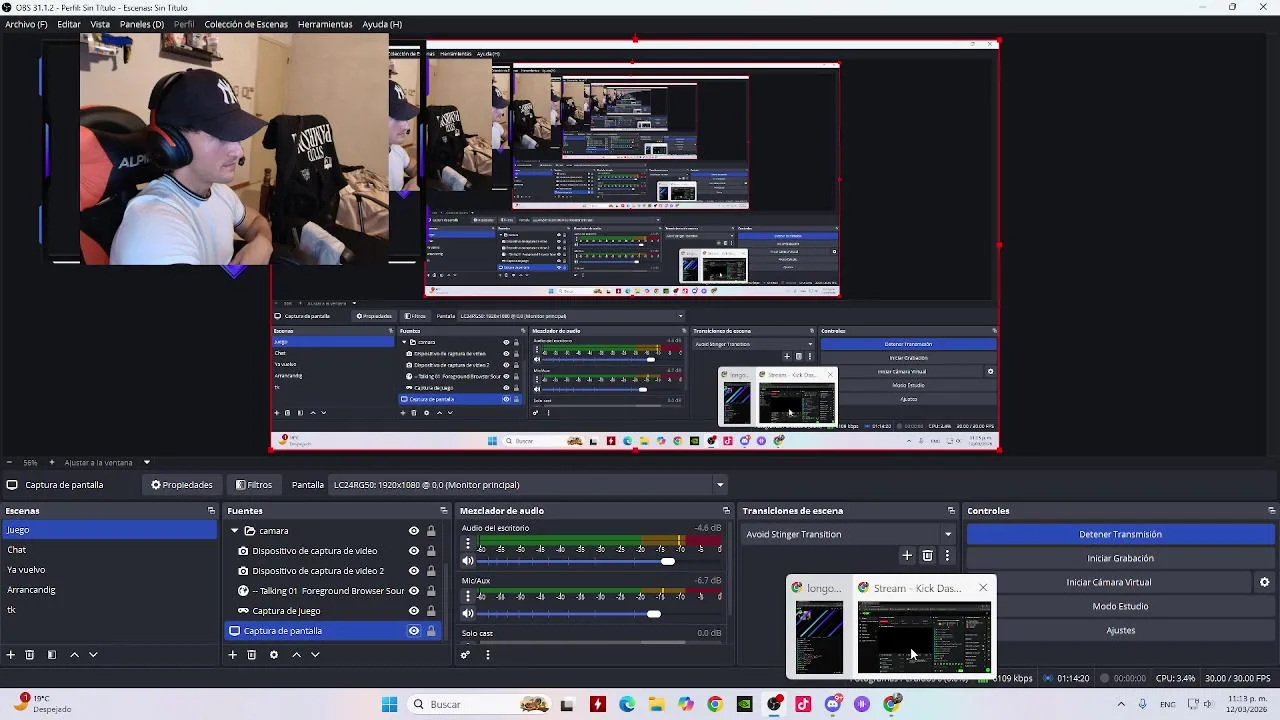Open Filtros for selected source
This screenshot has width=1280, height=720.
pyautogui.click(x=254, y=485)
